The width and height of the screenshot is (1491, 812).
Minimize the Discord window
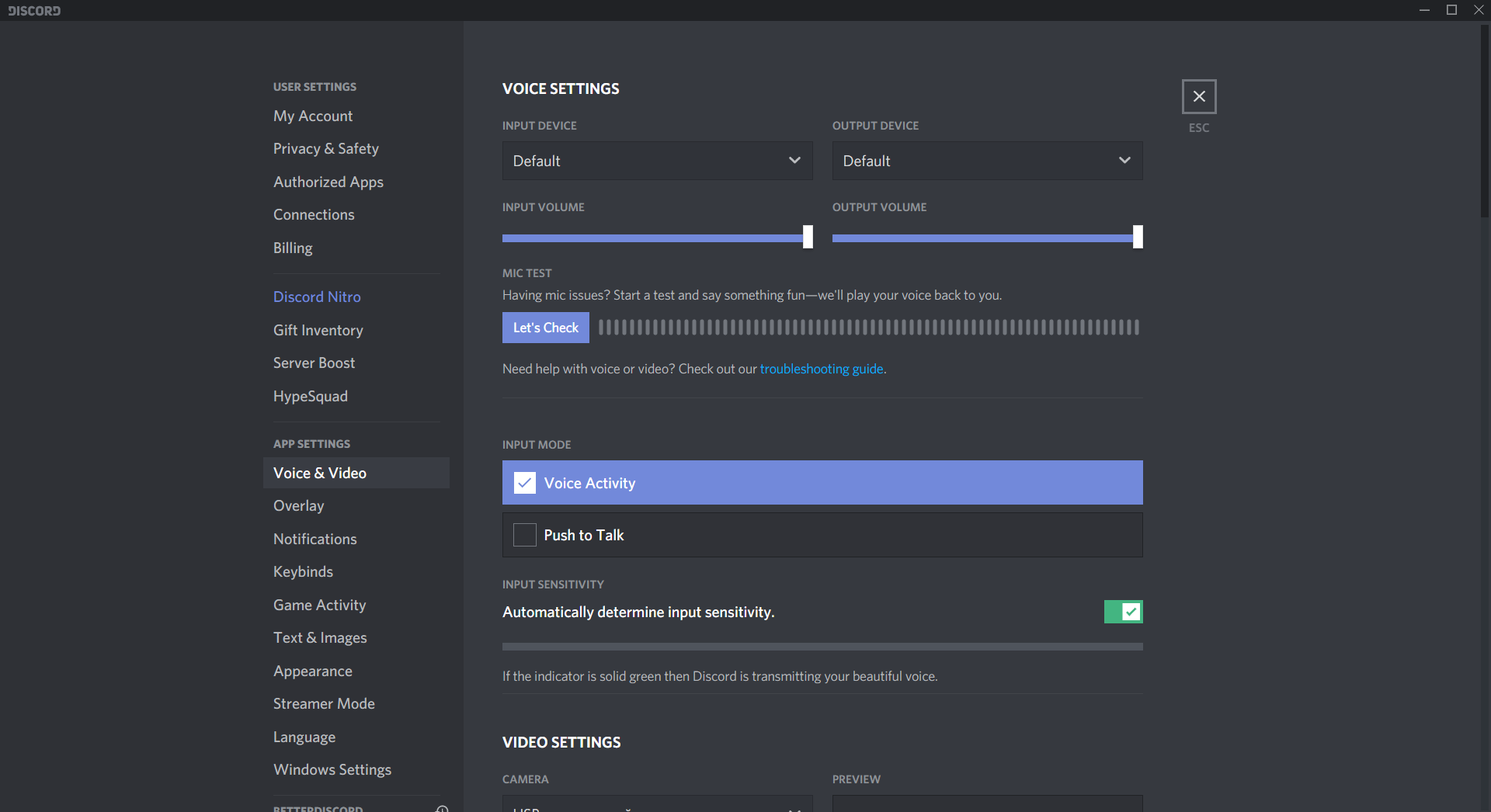1424,10
